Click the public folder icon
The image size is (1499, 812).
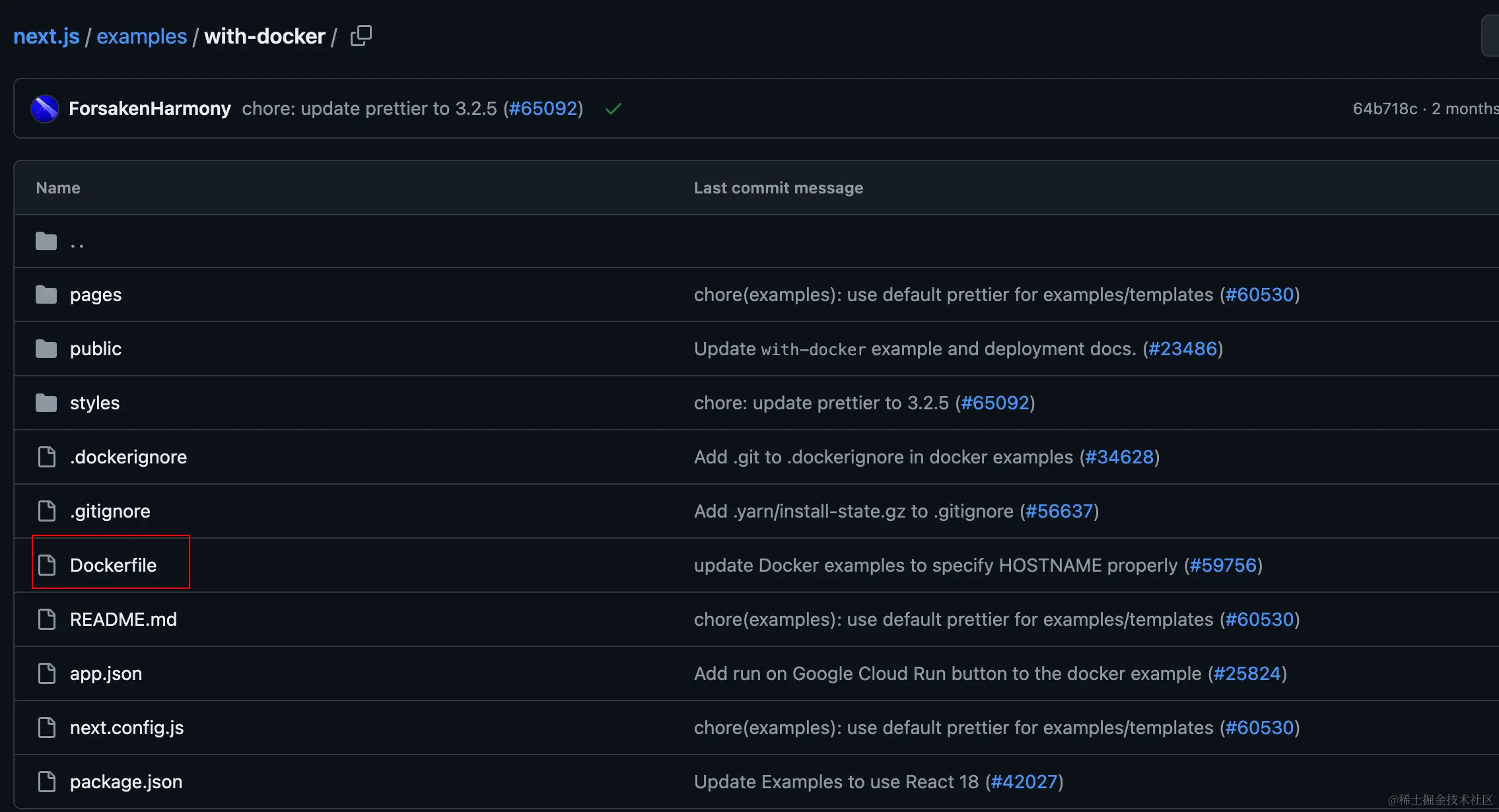tap(46, 349)
